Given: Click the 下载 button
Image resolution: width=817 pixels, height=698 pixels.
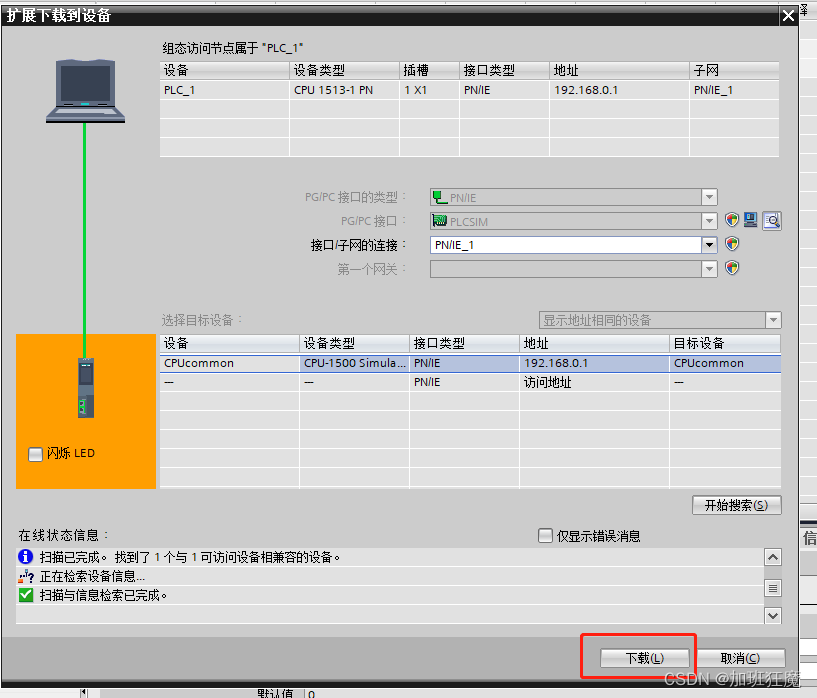Looking at the screenshot, I should click(645, 658).
